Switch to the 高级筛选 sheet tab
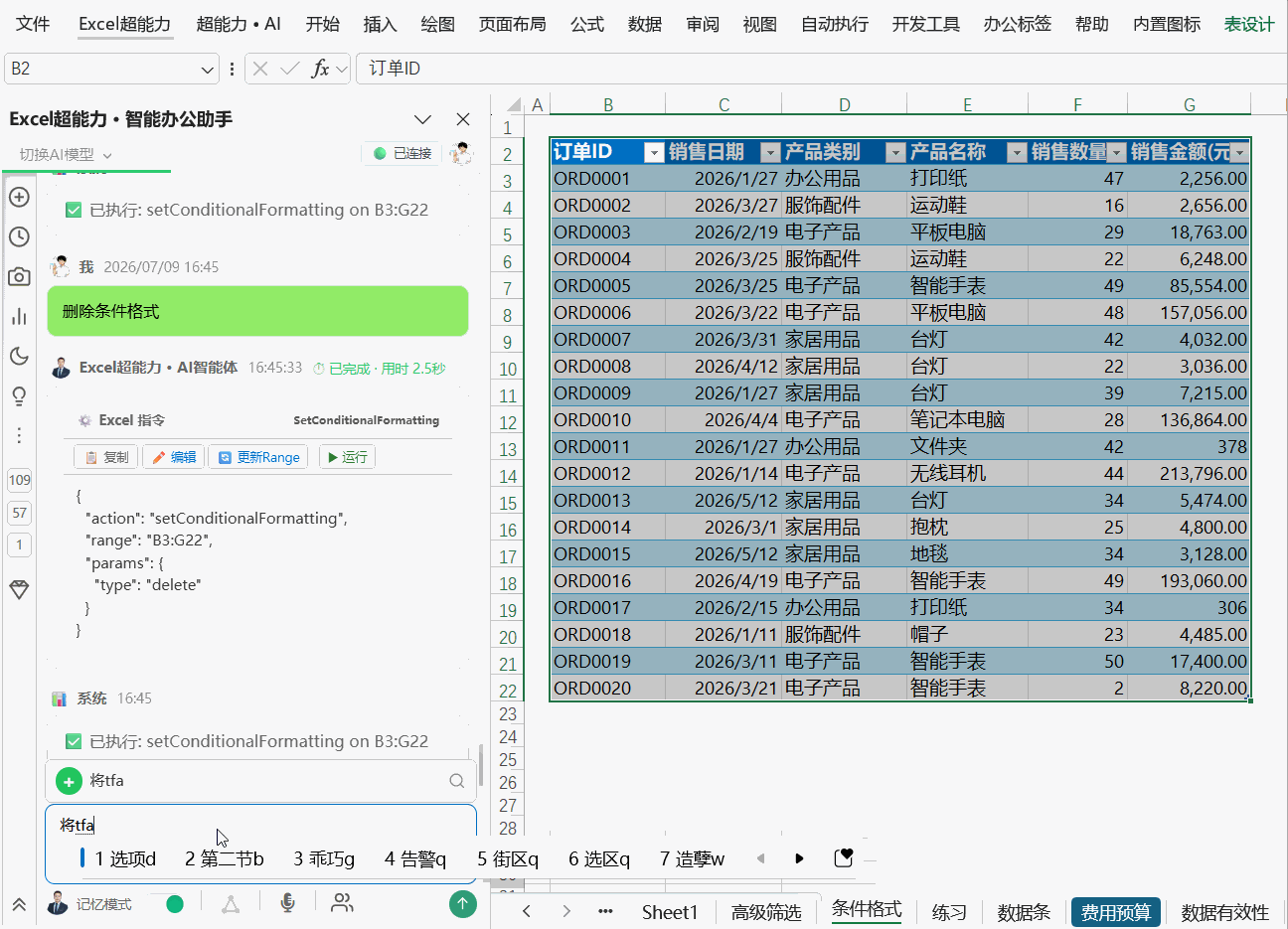Screen dimensions: 1288x929 click(x=766, y=912)
